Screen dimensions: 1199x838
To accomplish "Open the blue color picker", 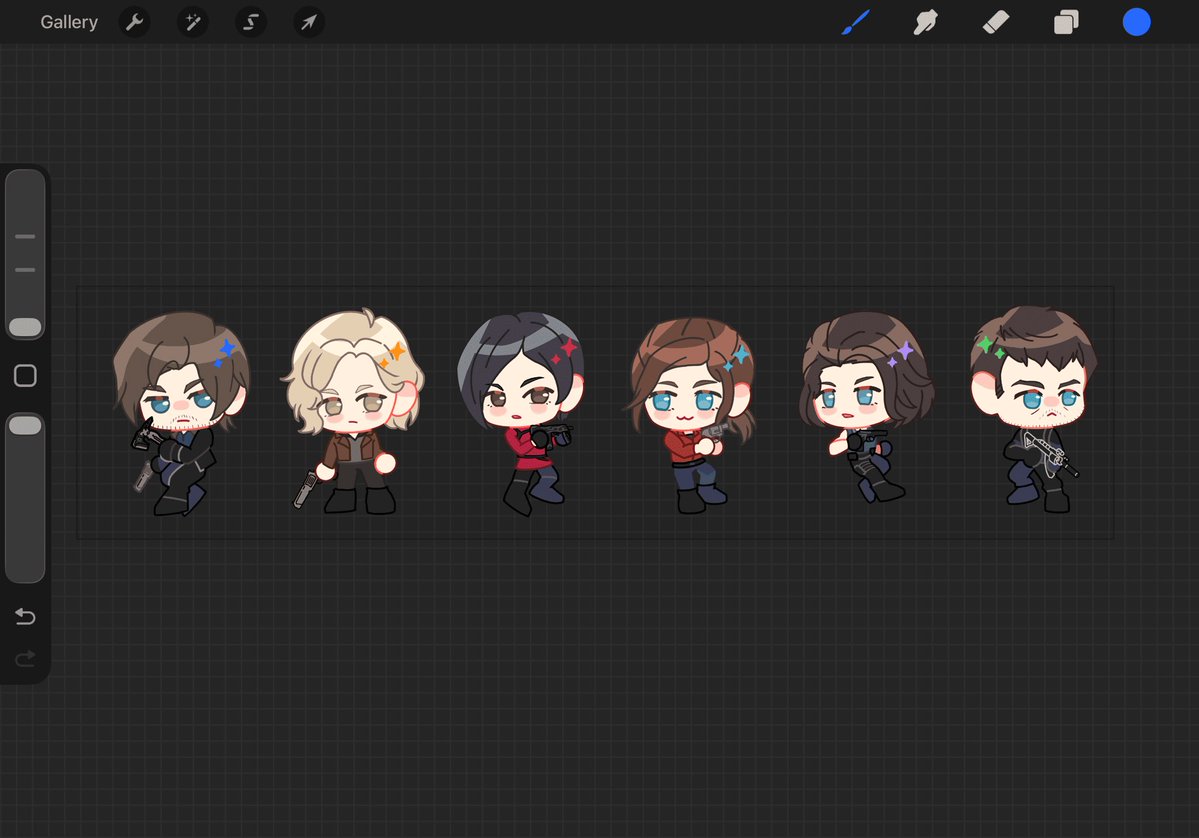I will 1136,22.
